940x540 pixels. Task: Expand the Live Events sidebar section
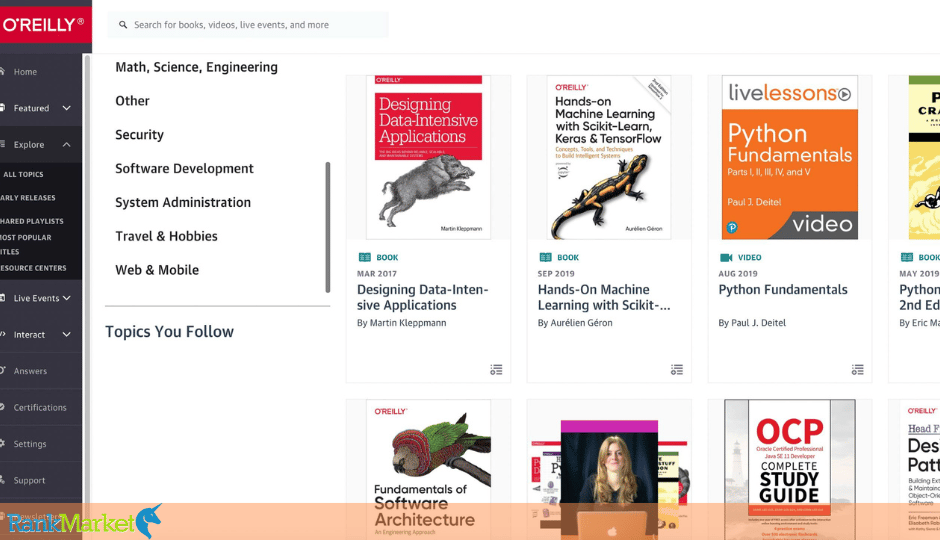(x=67, y=298)
